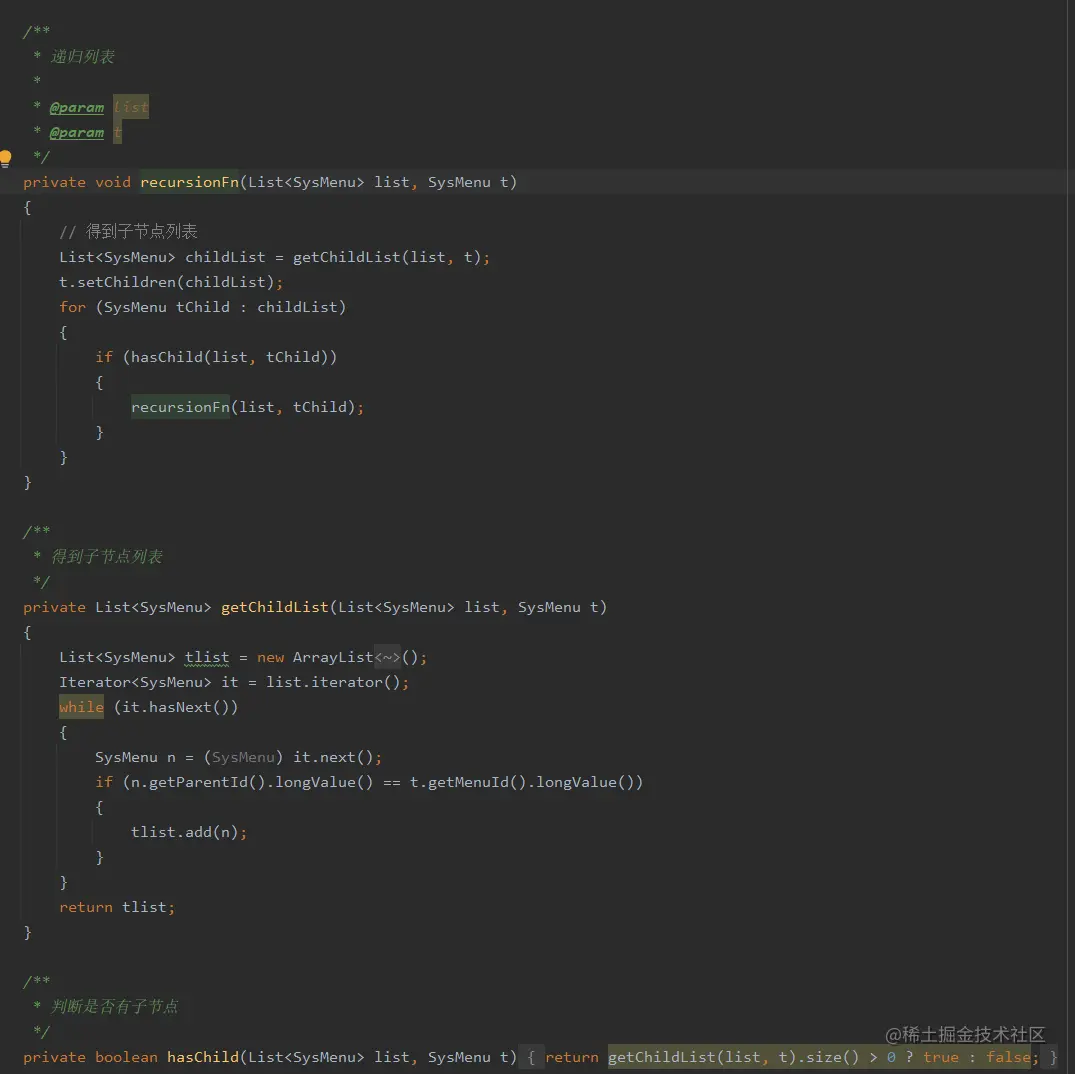This screenshot has width=1075, height=1074.
Task: Click the @param tag before highlighted 't'
Action: (x=77, y=132)
